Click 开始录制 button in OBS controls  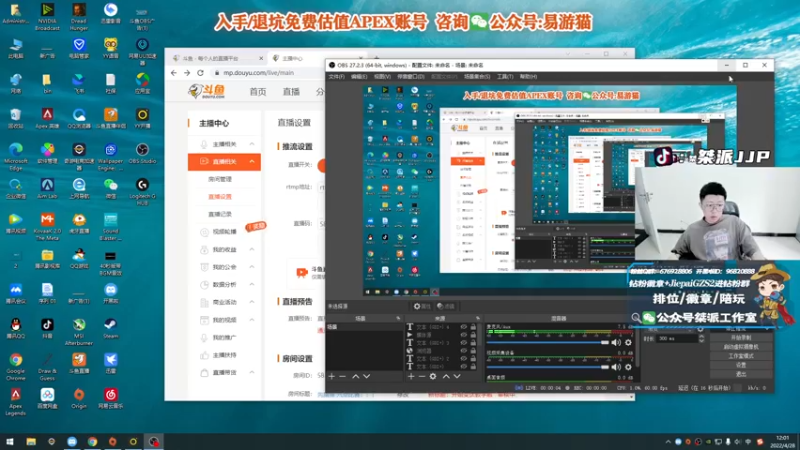click(x=741, y=338)
